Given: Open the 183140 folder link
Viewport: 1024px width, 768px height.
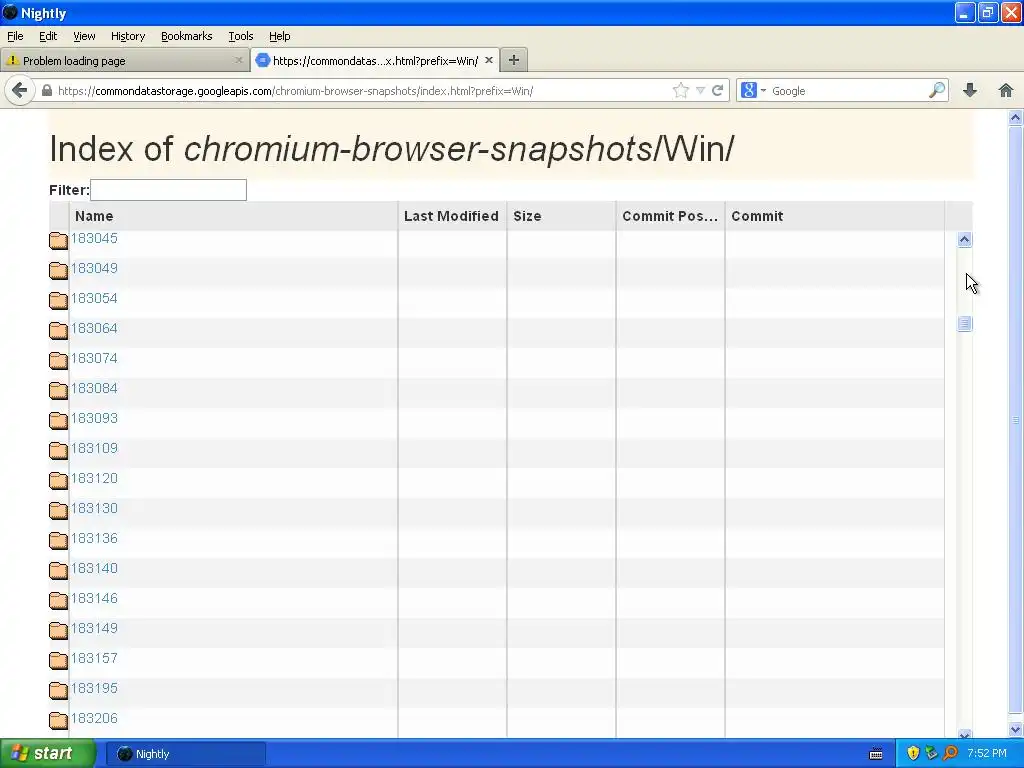Looking at the screenshot, I should click(x=94, y=569).
